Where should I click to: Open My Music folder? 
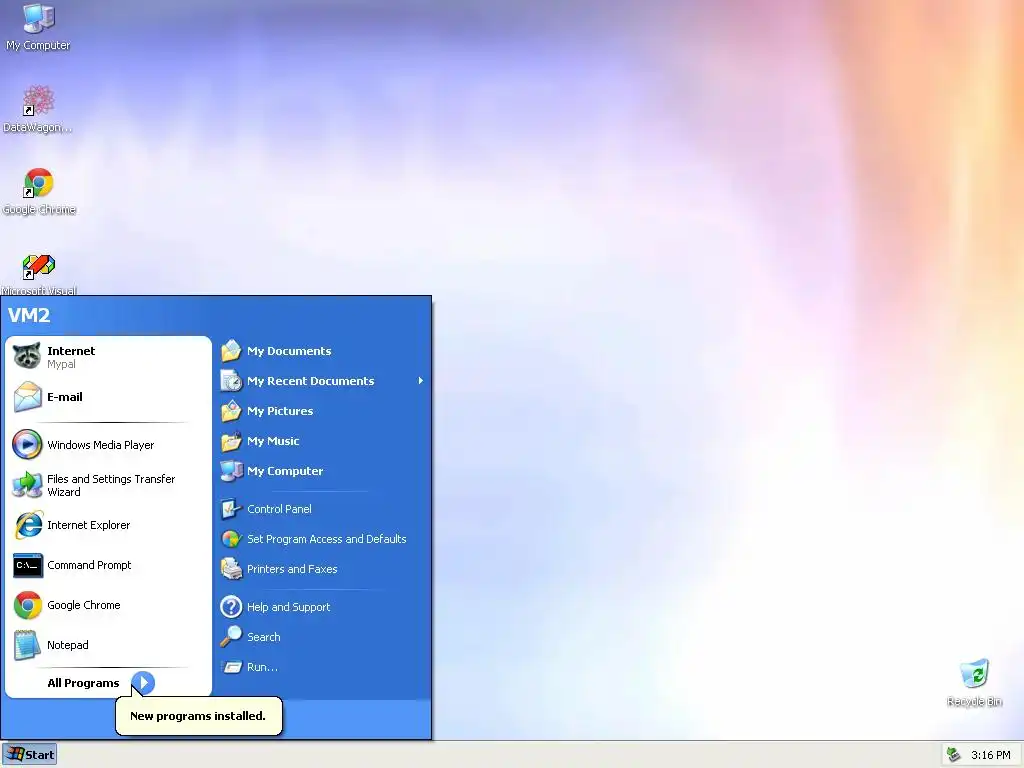[x=323, y=441]
